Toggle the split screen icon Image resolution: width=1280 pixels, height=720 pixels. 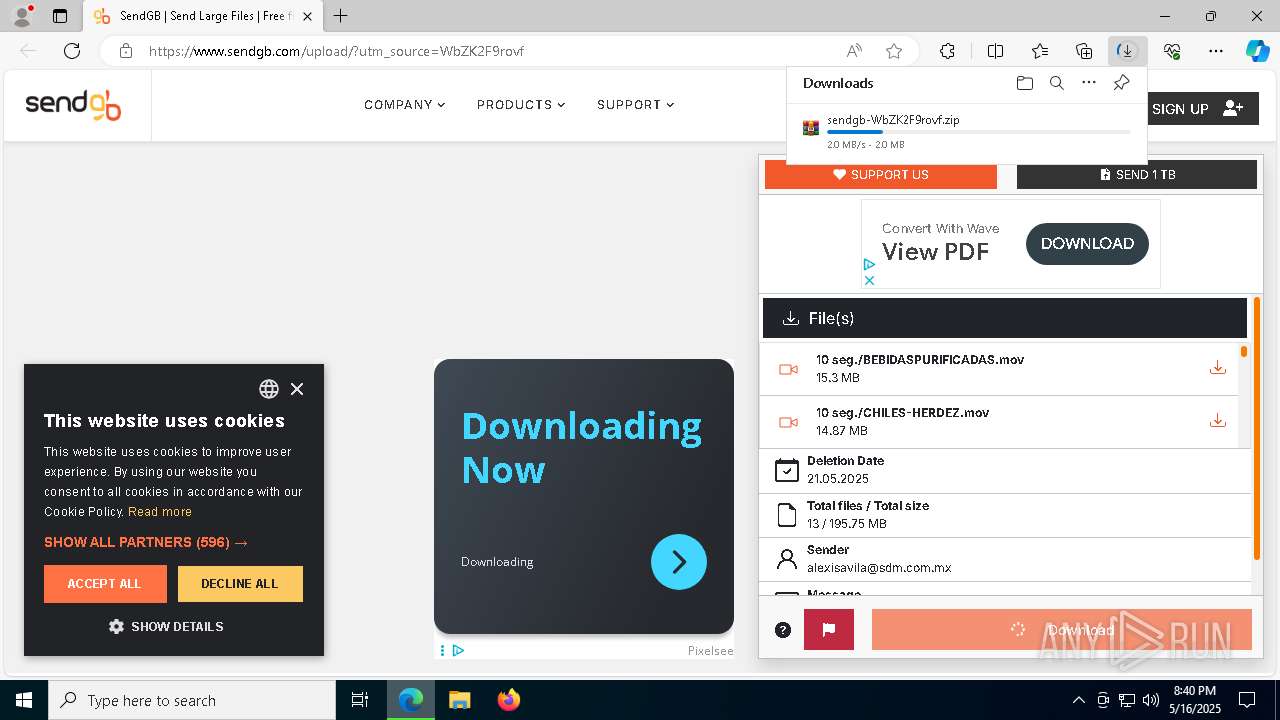coord(995,51)
